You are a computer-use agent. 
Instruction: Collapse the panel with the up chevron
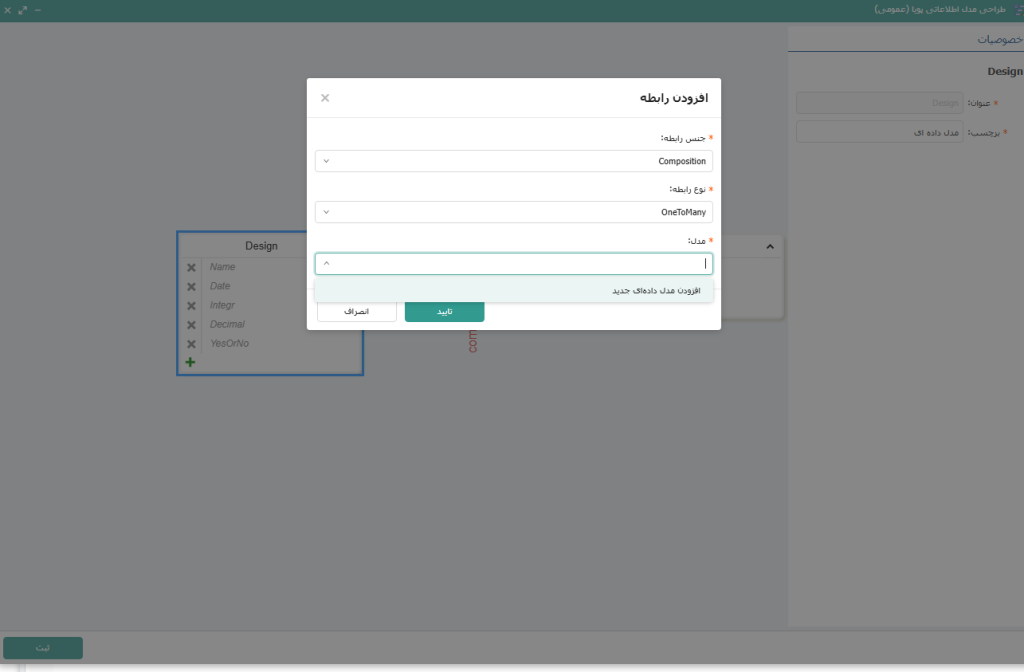coord(769,246)
